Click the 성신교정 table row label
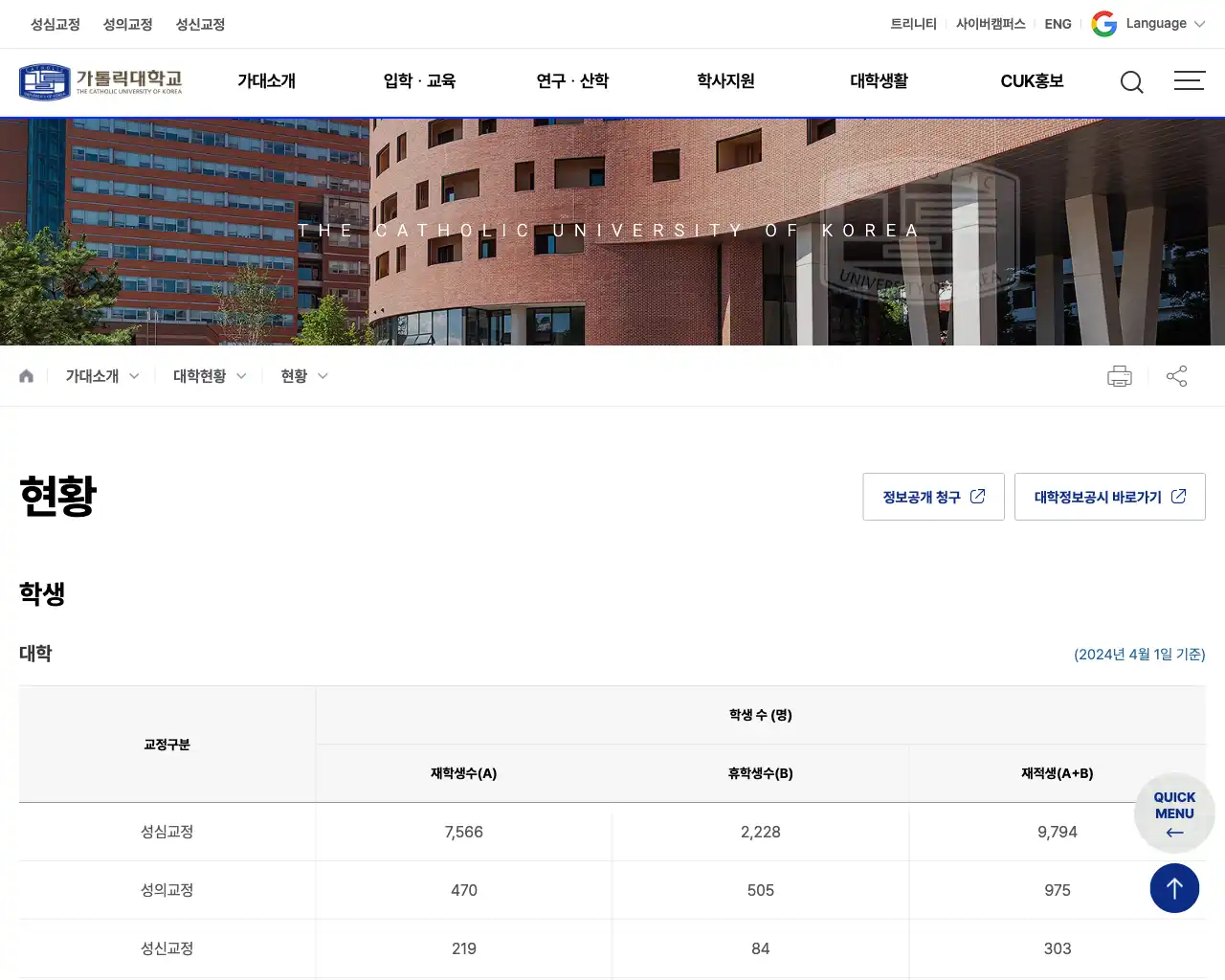The image size is (1225, 980). coord(167,948)
